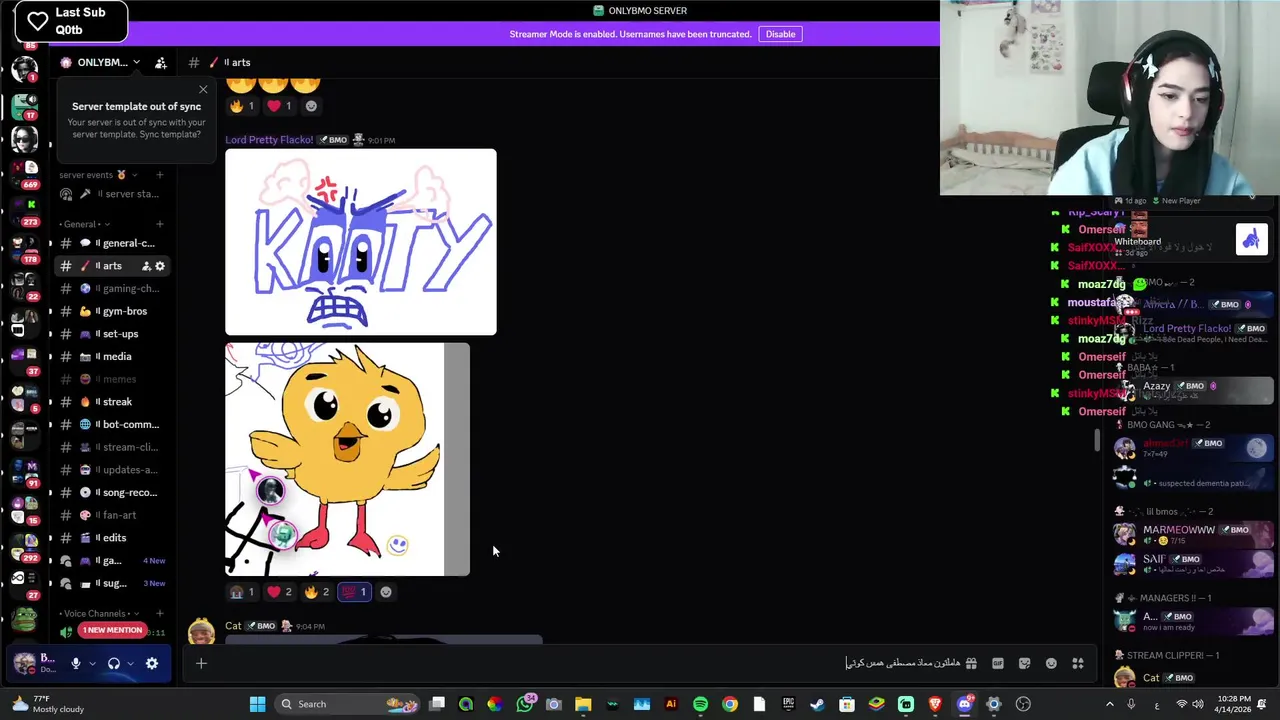Open the fan-art channel
Viewport: 1280px width, 720px height.
(x=111, y=515)
